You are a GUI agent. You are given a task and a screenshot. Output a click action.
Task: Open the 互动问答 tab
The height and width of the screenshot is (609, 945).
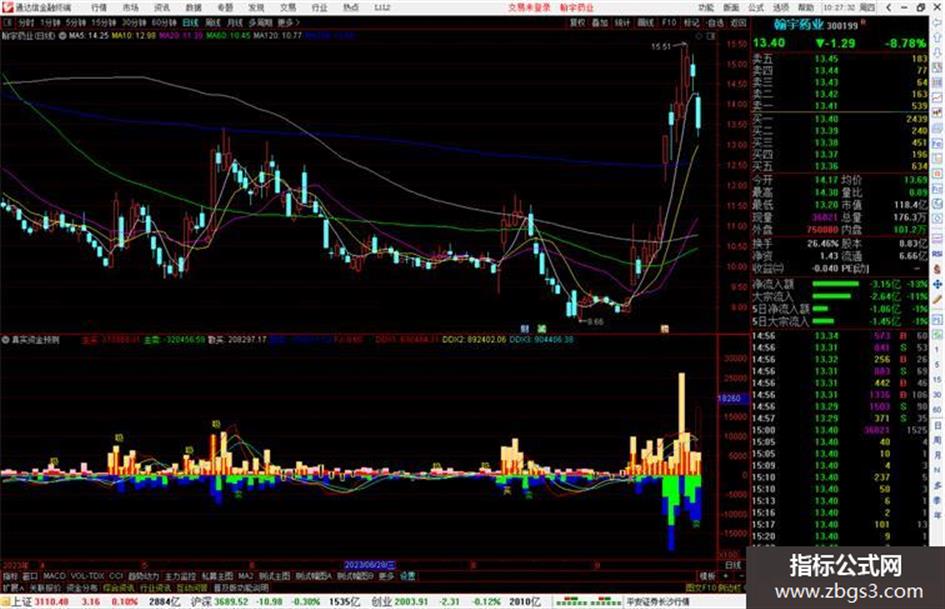click(x=192, y=587)
